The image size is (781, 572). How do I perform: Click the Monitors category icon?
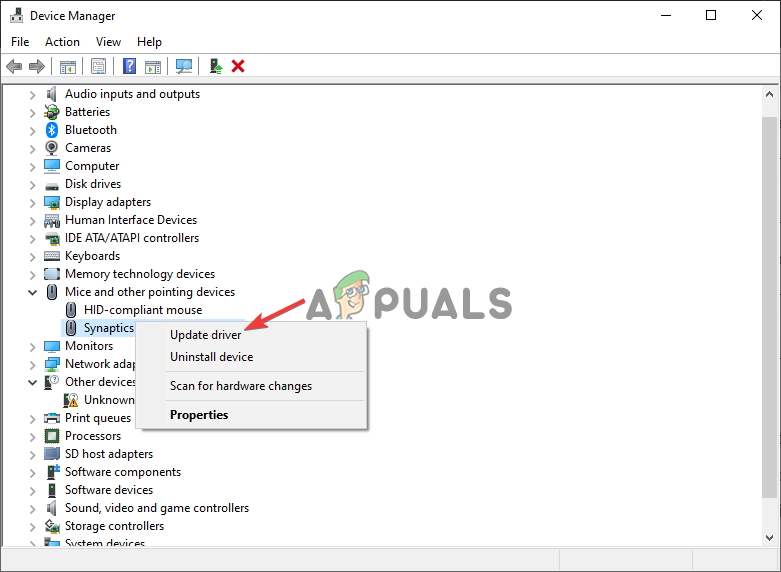coord(52,346)
